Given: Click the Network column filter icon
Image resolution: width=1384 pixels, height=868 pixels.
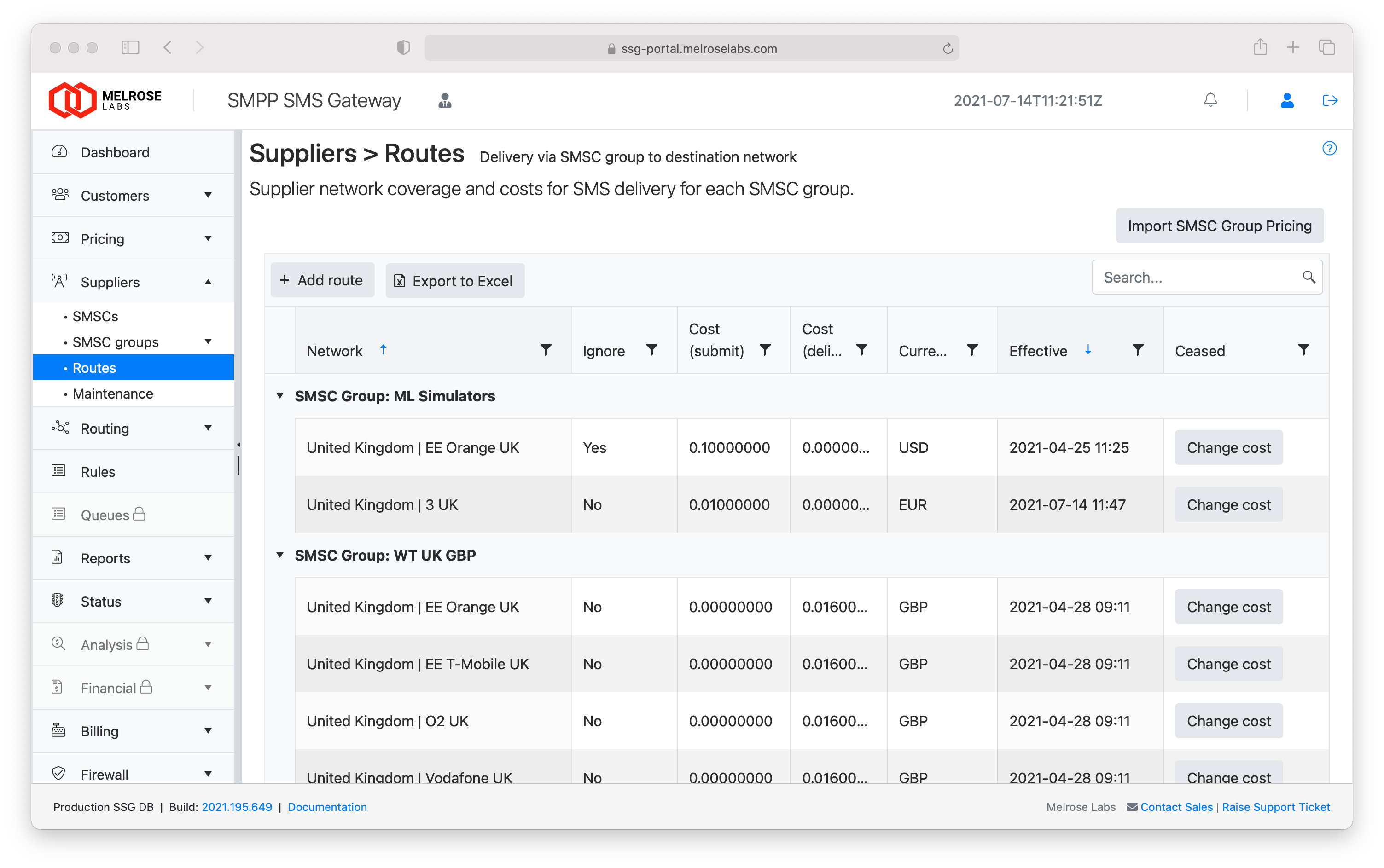Looking at the screenshot, I should click(546, 350).
